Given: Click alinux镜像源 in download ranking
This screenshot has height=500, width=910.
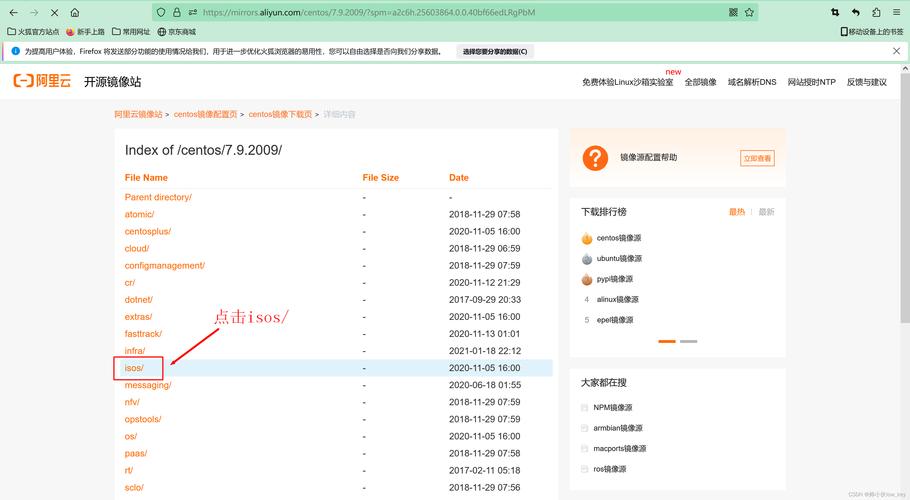Looking at the screenshot, I should point(618,300).
